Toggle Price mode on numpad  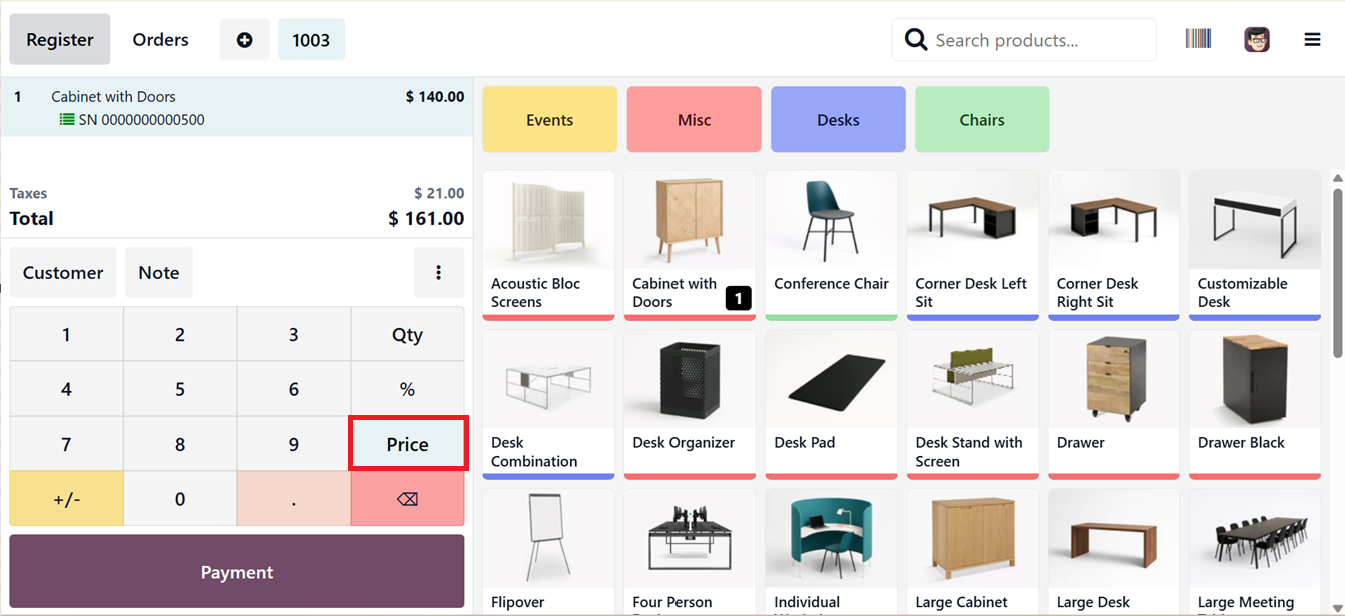407,444
